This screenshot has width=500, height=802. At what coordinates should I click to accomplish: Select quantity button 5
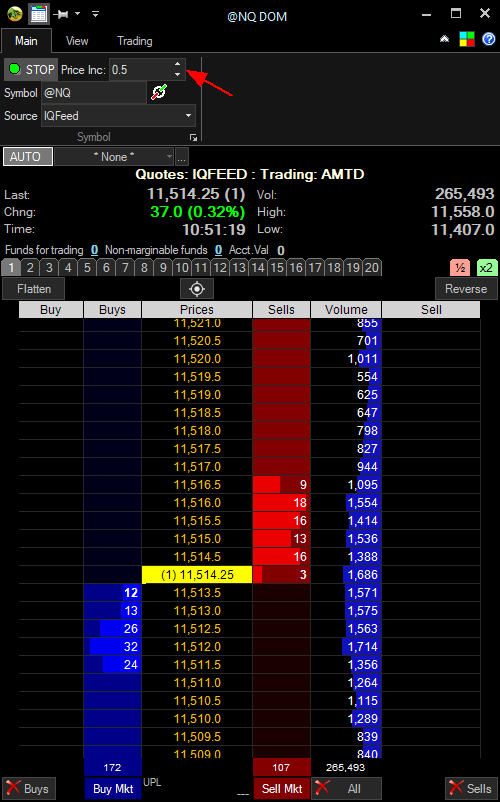click(x=87, y=268)
